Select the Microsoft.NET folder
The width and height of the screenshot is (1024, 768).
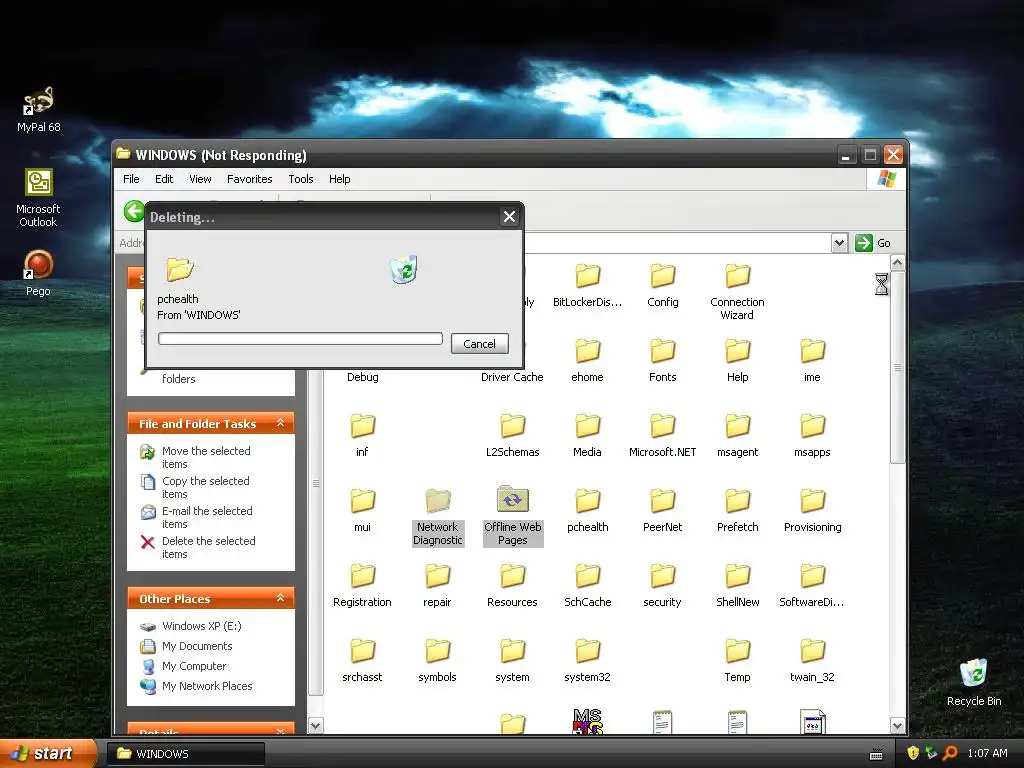point(662,436)
